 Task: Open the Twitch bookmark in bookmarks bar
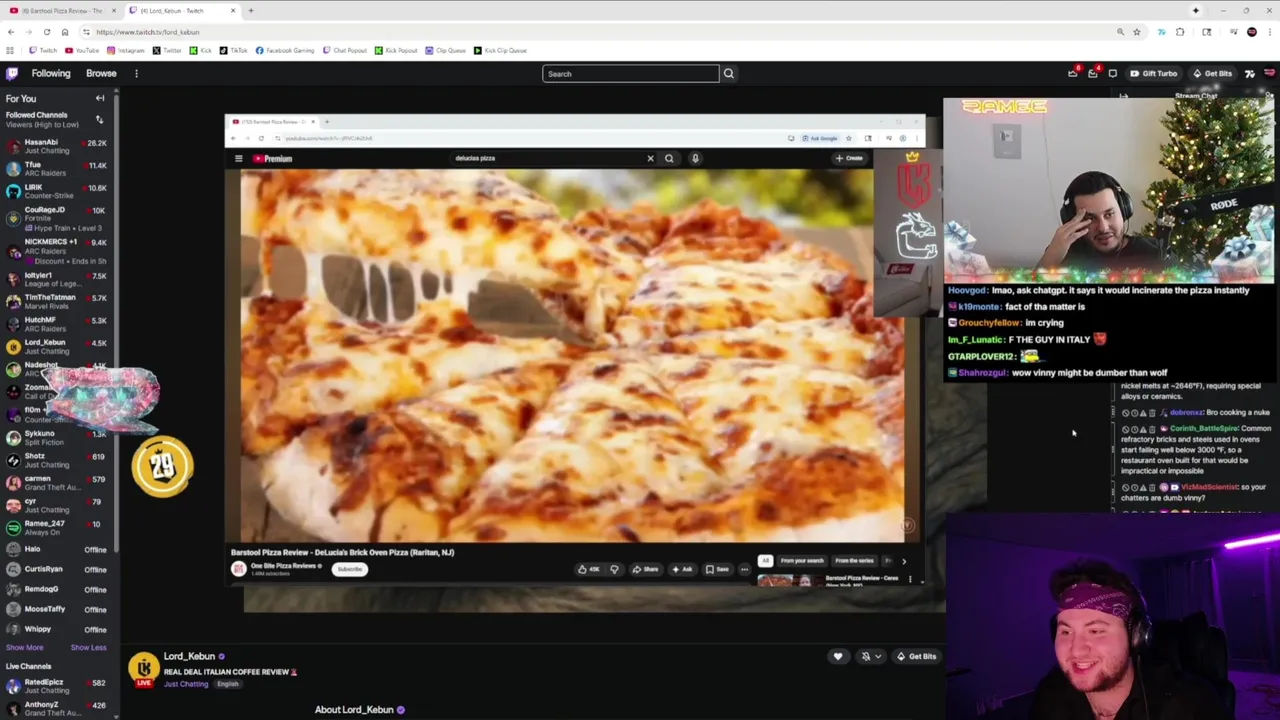coord(43,50)
